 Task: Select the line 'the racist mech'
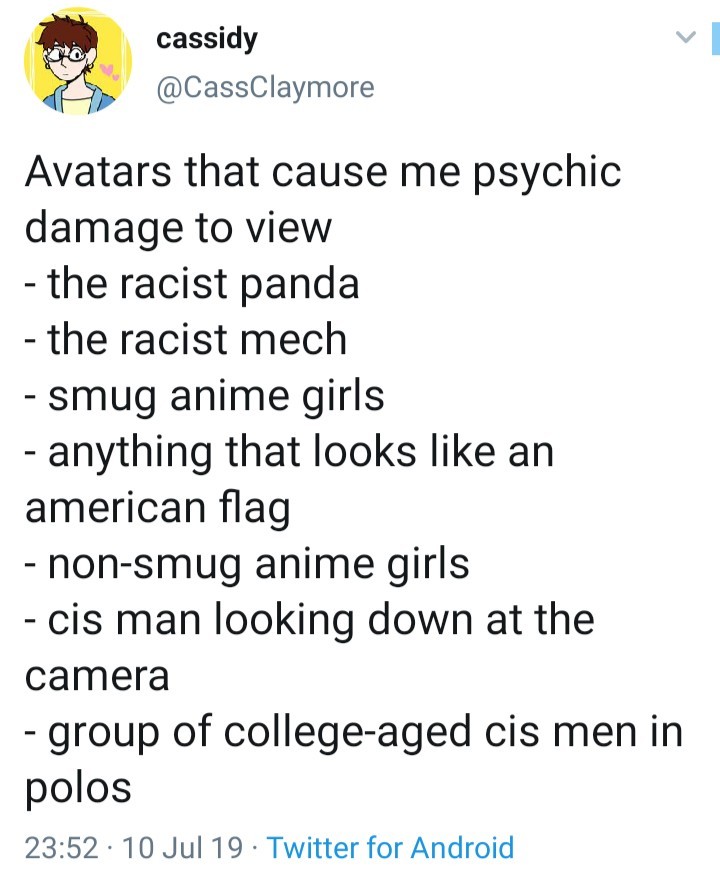pyautogui.click(x=197, y=339)
